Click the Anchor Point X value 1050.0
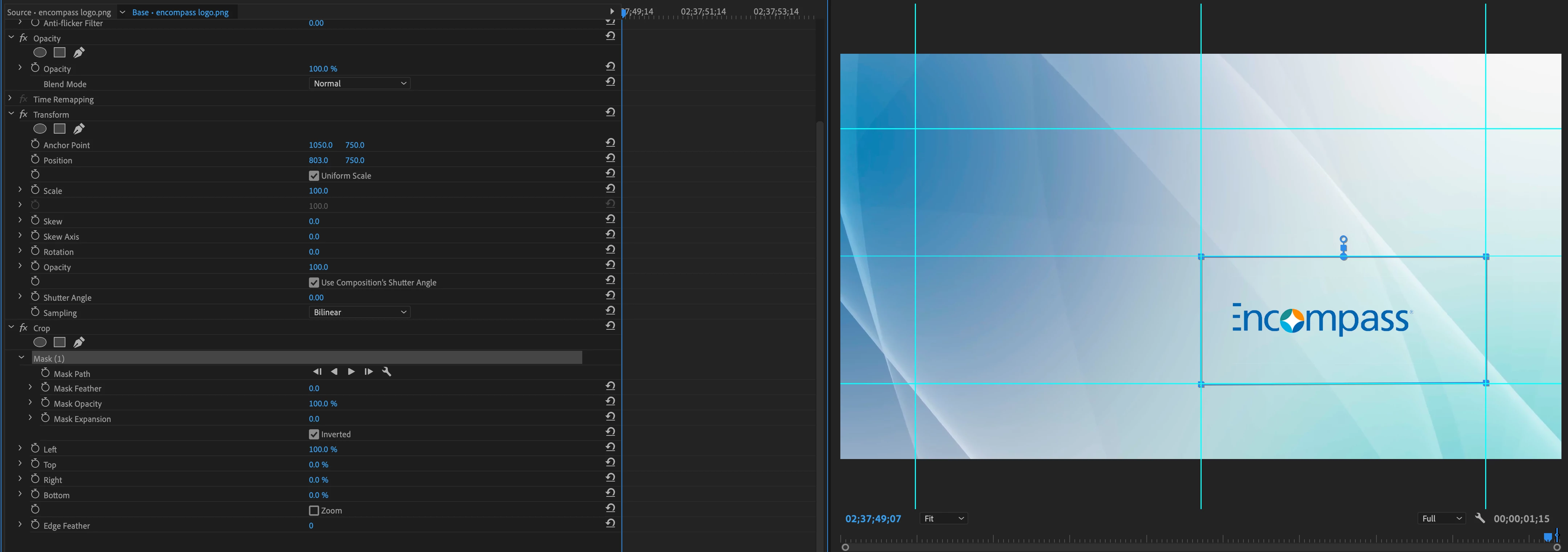The image size is (1568, 552). tap(320, 145)
